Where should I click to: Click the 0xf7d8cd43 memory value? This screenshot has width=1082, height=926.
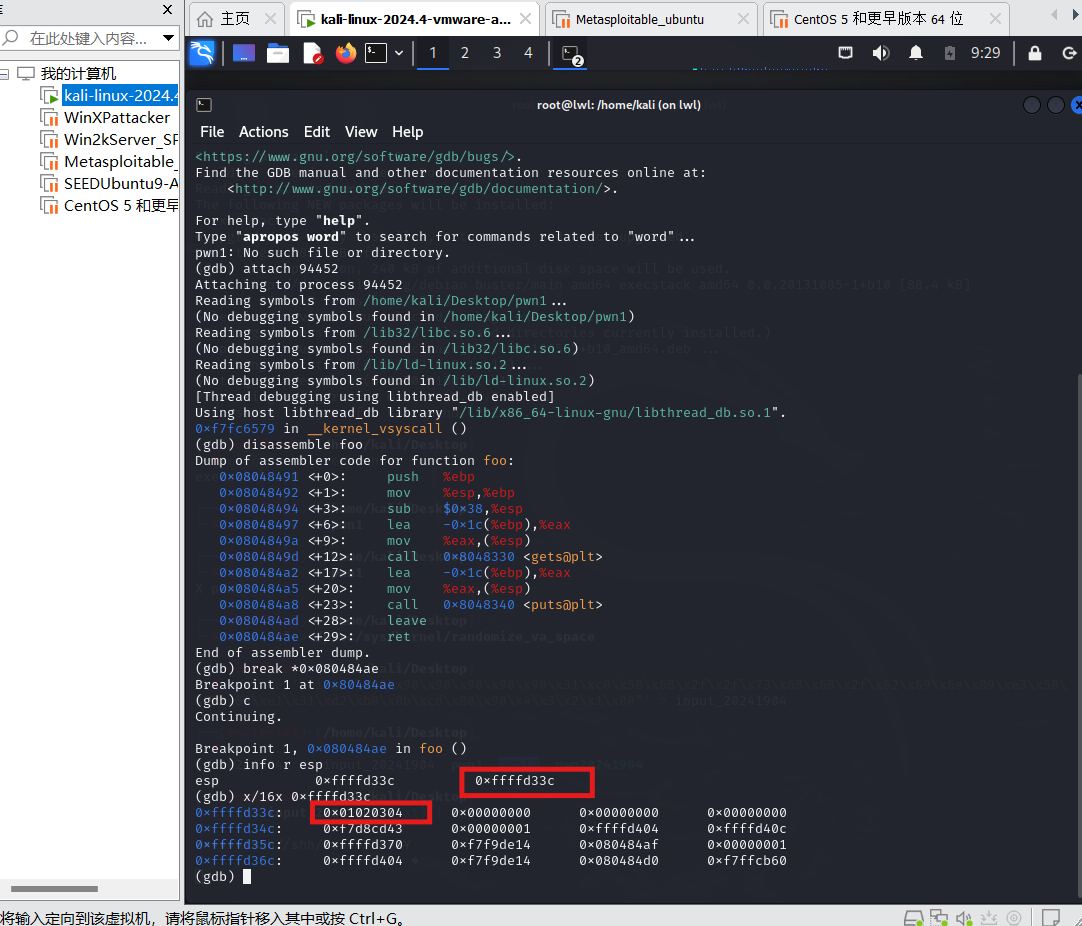363,829
